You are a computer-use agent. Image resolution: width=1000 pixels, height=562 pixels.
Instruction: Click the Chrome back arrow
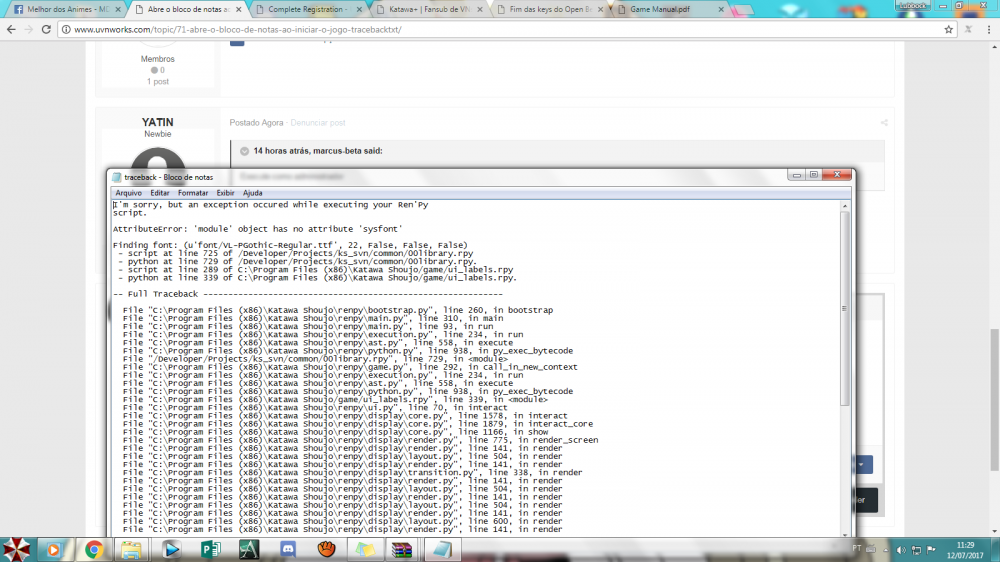click(x=11, y=29)
